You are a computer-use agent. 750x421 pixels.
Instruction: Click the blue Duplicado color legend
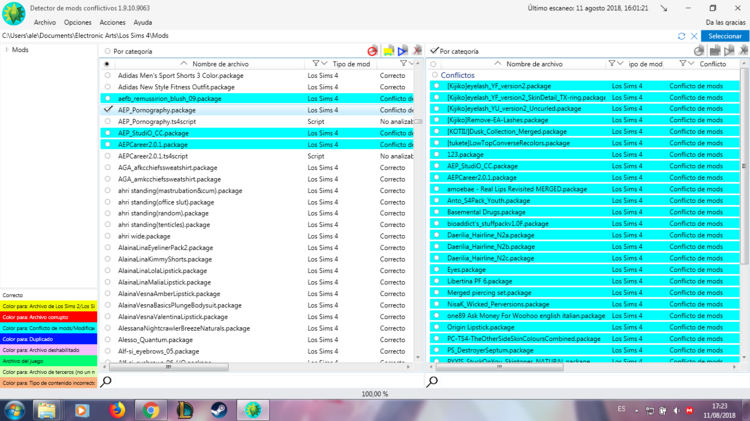click(x=49, y=339)
